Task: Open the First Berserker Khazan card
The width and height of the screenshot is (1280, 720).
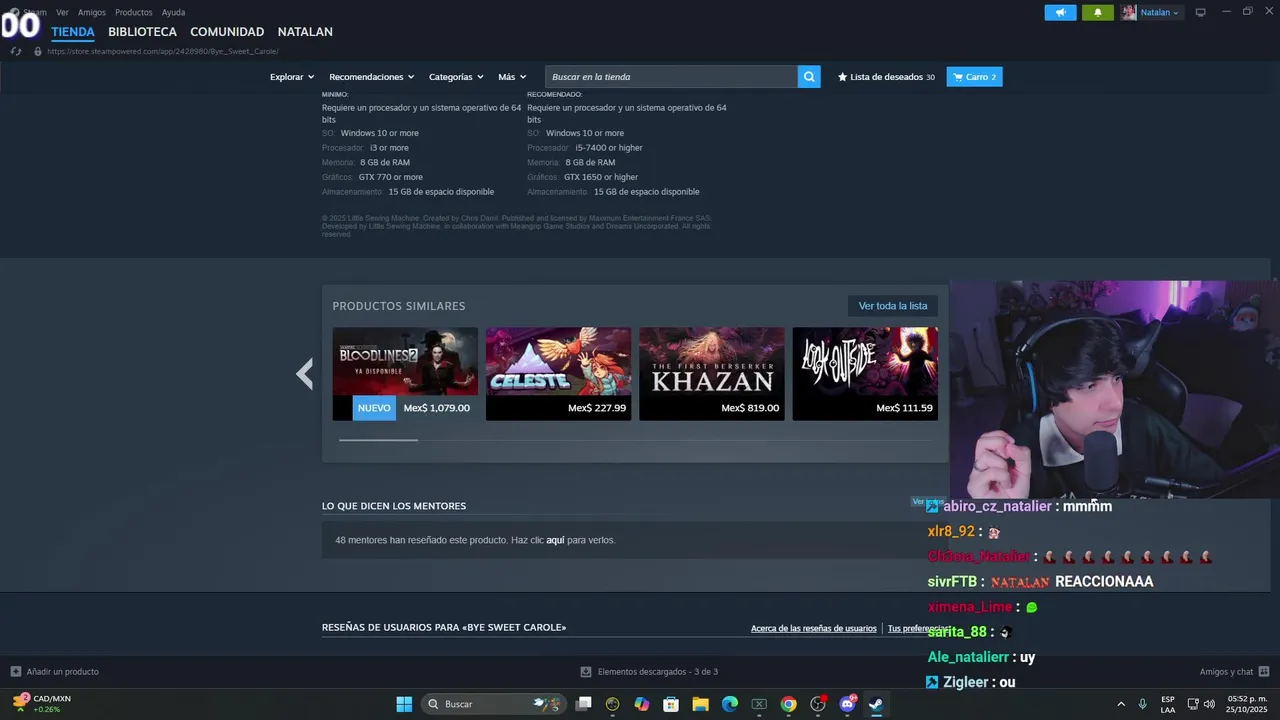Action: (x=712, y=374)
